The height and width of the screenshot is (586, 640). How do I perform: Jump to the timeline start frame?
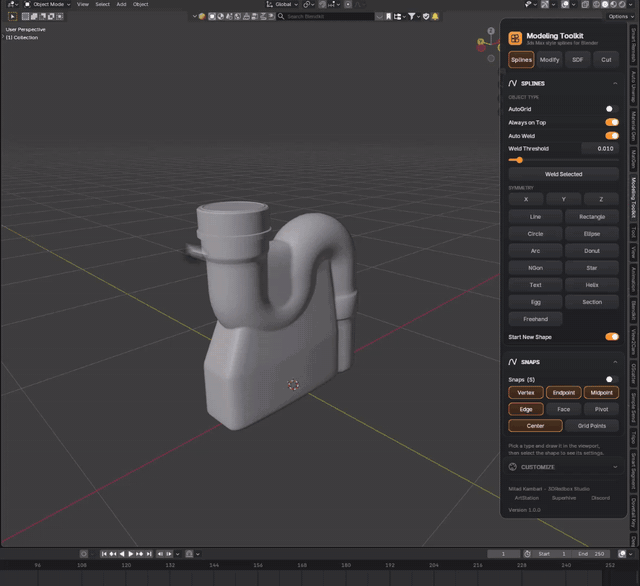(x=104, y=554)
